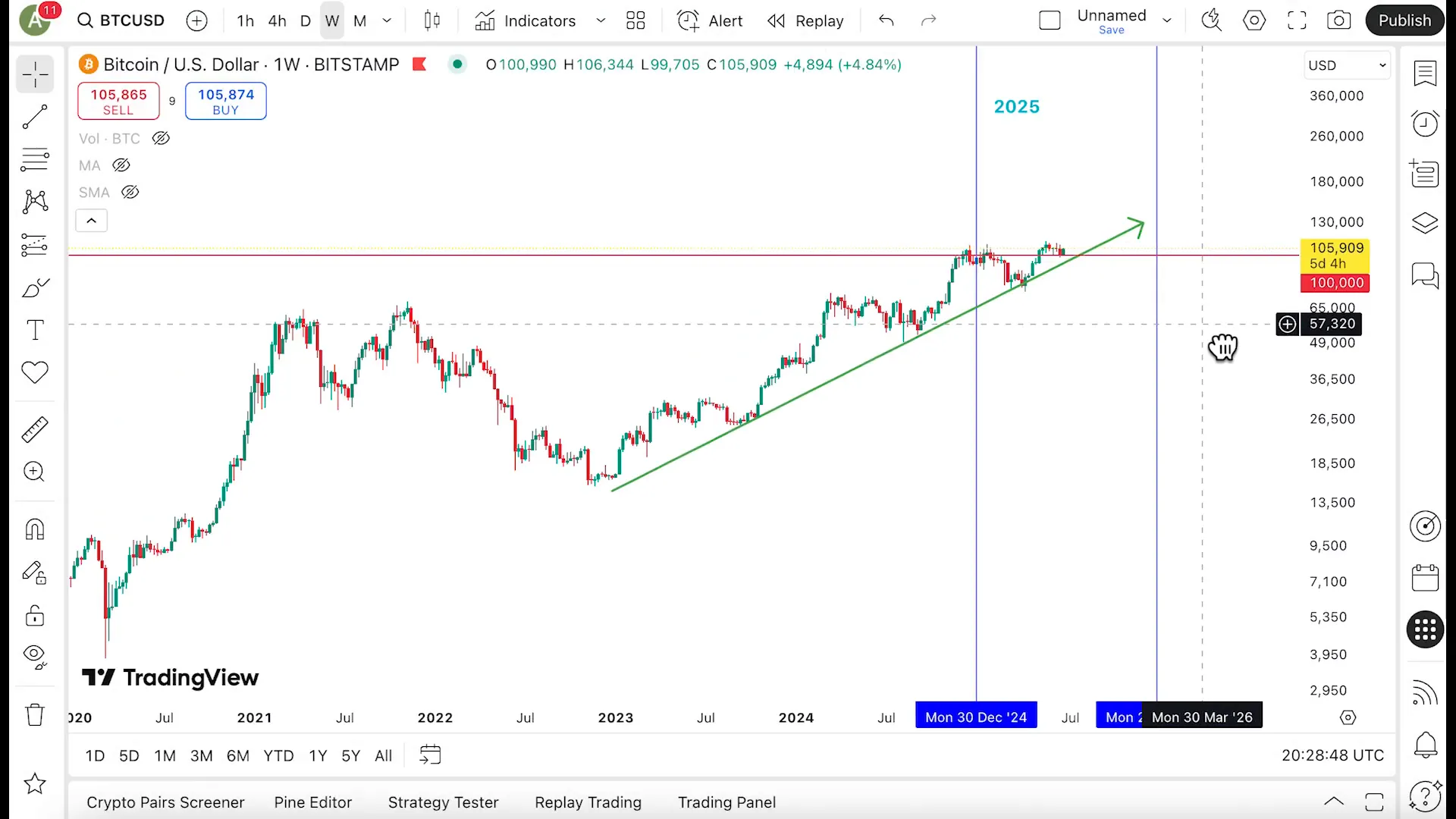1456x819 pixels.
Task: Open the Indicators dialog
Action: pos(526,20)
